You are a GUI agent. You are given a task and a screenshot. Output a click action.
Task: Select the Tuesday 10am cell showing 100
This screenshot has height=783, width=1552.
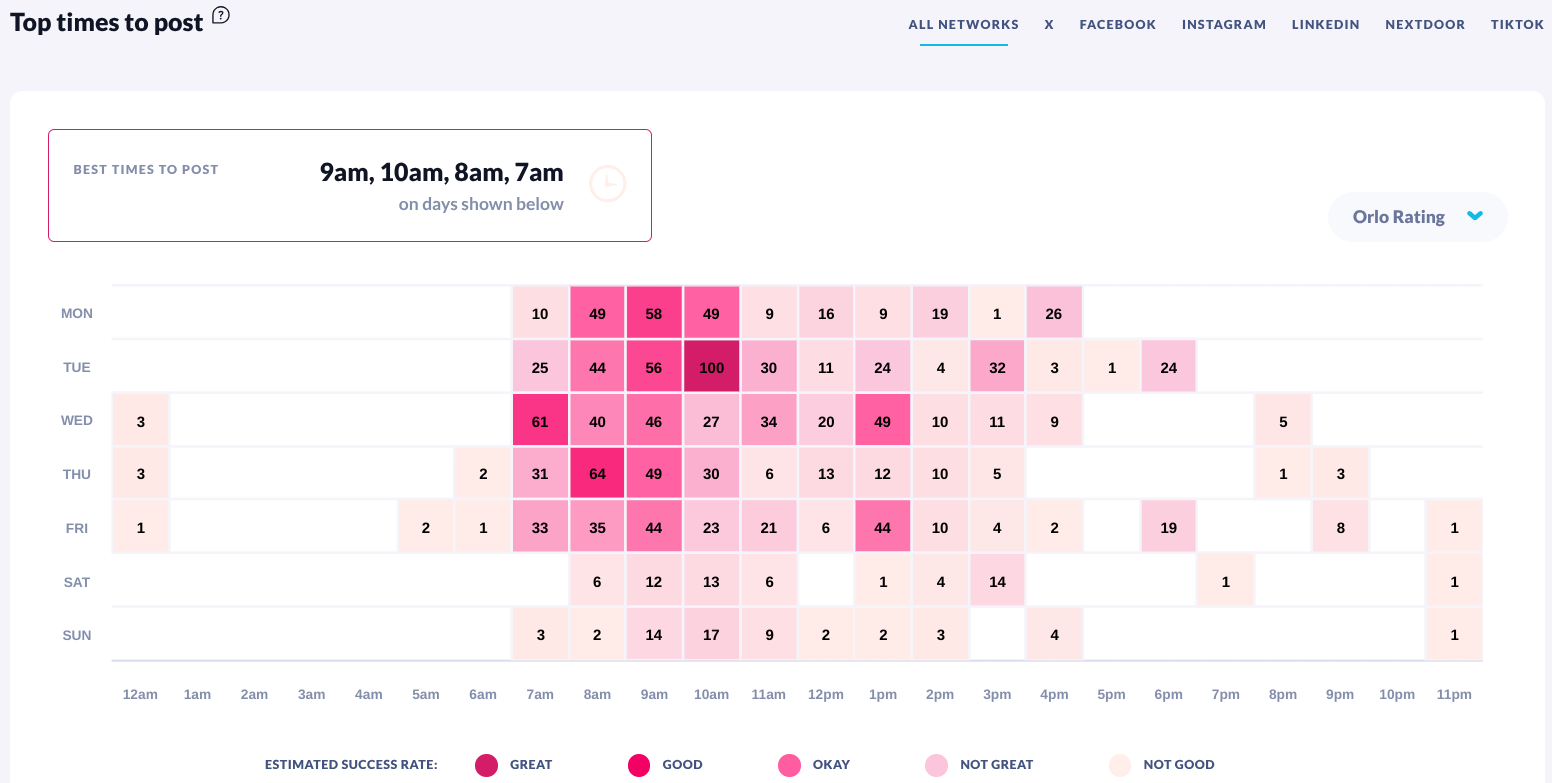(x=711, y=367)
